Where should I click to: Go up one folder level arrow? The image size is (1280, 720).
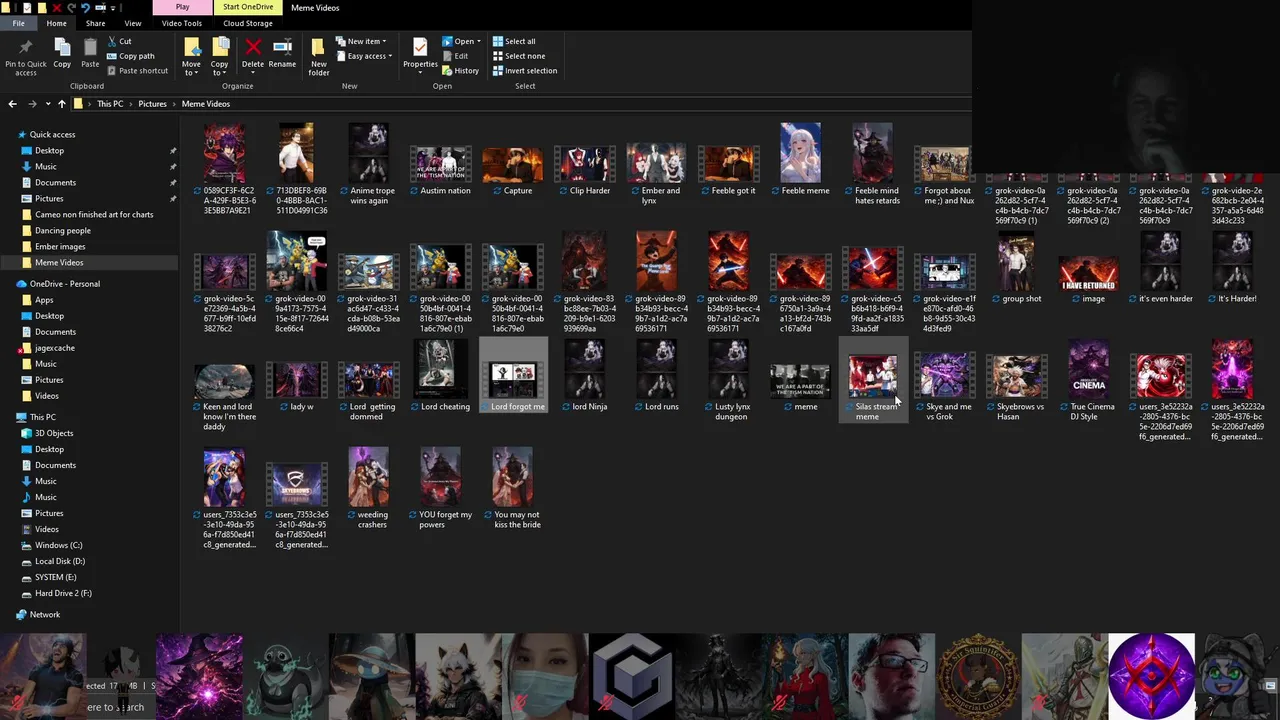pos(61,104)
